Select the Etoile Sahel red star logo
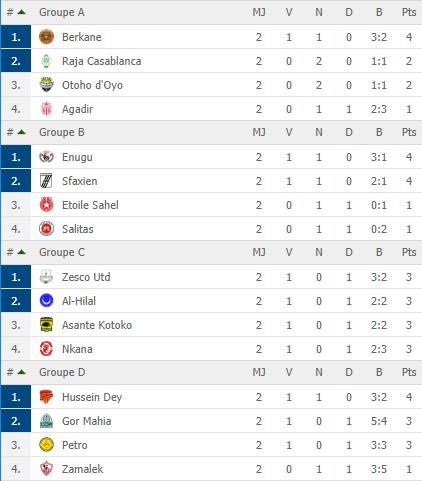 46,205
